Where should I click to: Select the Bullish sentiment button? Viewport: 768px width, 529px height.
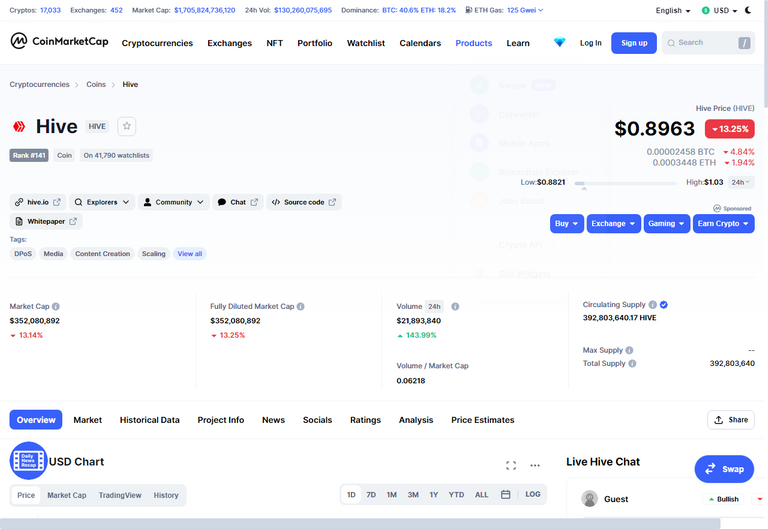click(723, 499)
